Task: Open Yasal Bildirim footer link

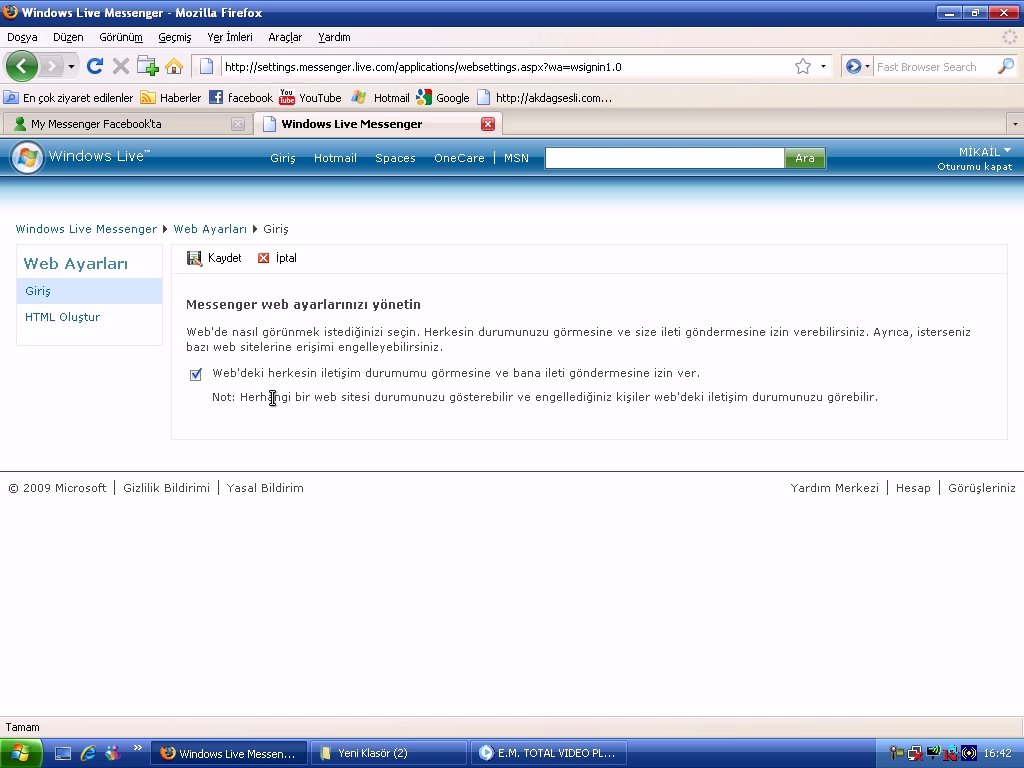Action: tap(265, 488)
